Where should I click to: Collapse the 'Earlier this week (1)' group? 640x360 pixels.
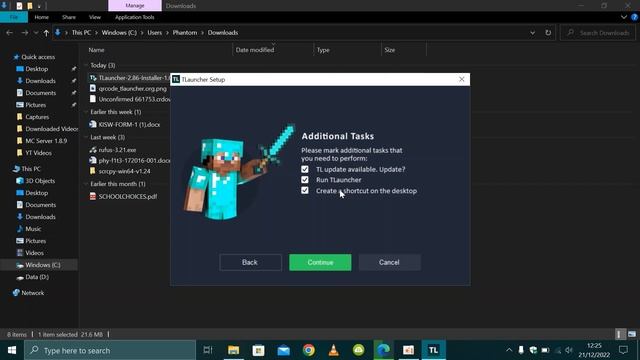(86, 112)
